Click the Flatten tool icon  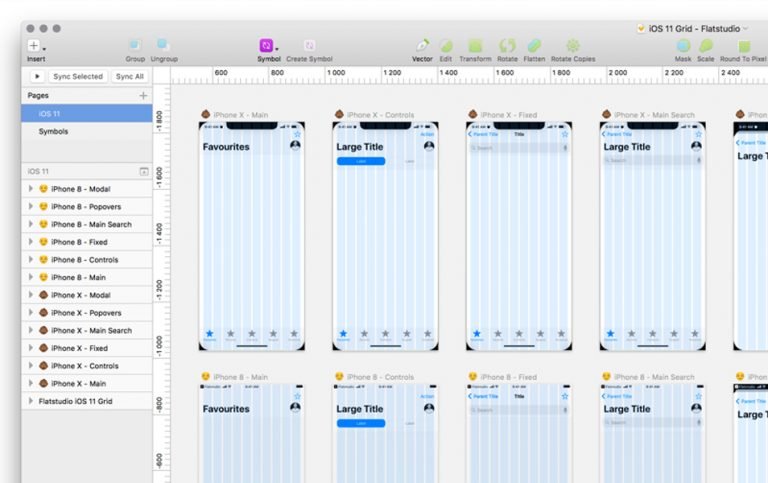click(534, 46)
